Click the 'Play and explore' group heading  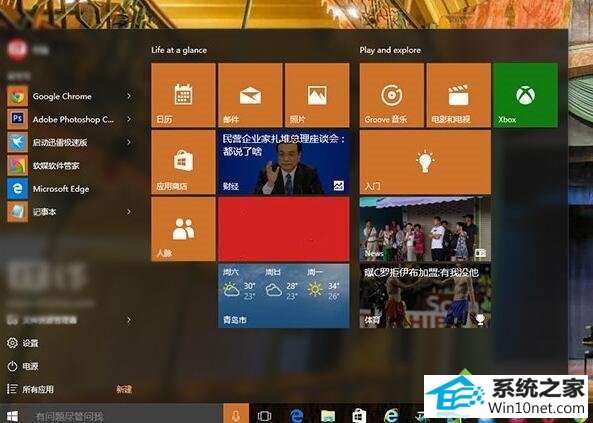[x=390, y=50]
